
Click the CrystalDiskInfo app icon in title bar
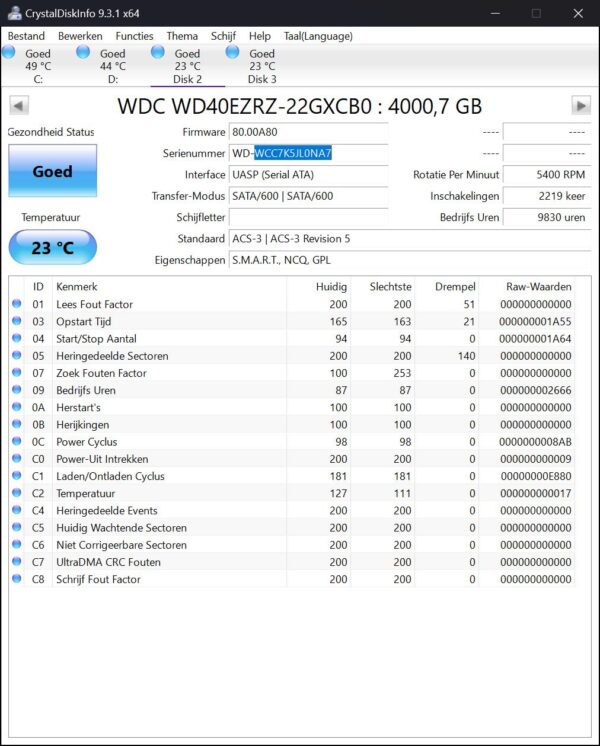click(15, 13)
